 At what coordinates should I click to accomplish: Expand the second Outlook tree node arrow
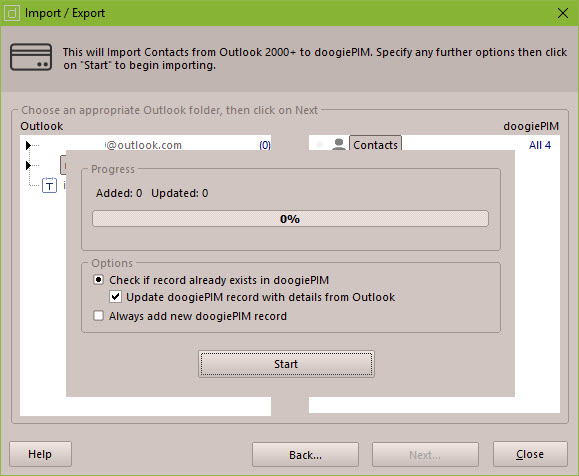tap(28, 165)
